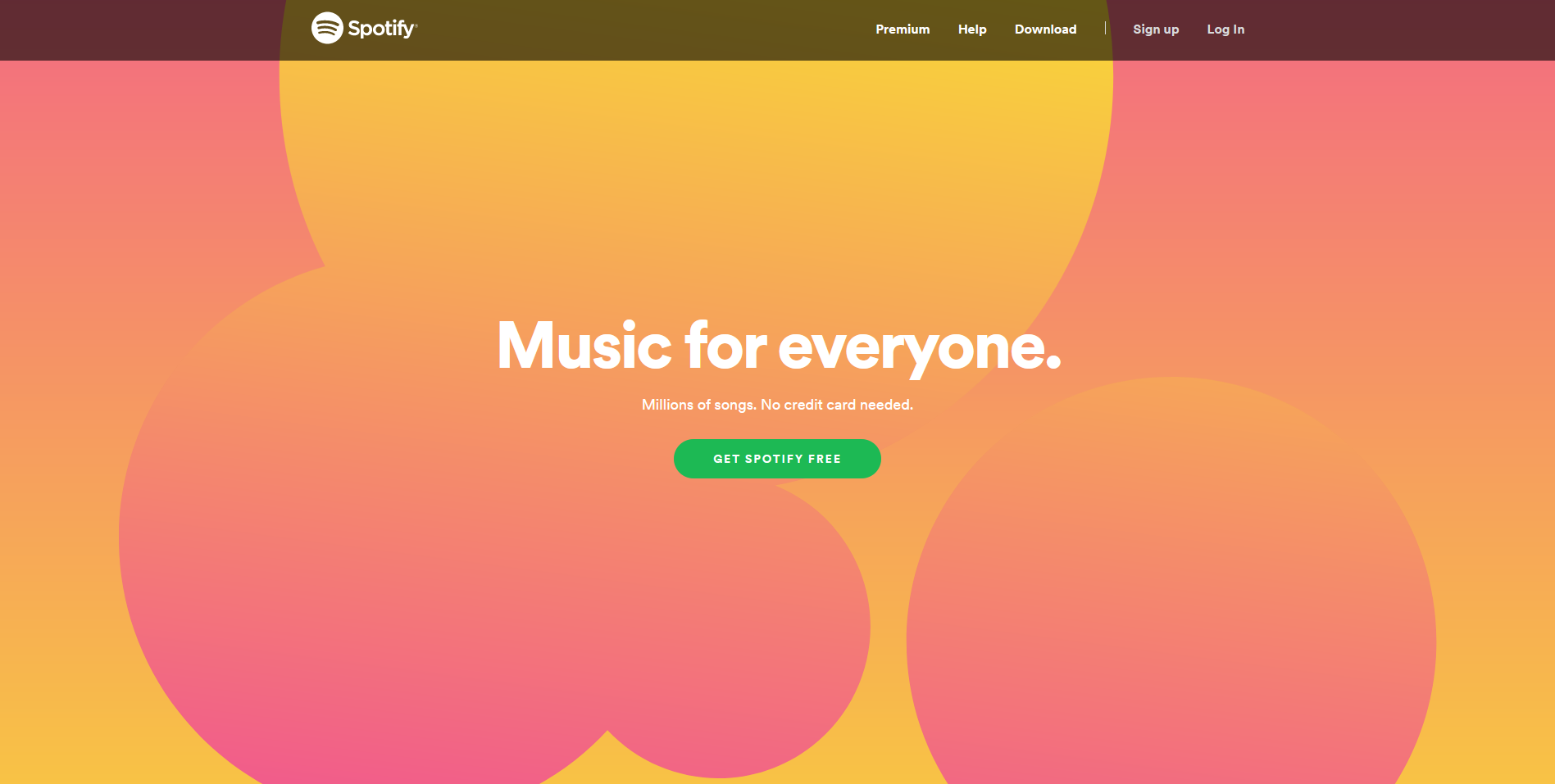Click the Spotify wordmark text in header

coord(381,29)
